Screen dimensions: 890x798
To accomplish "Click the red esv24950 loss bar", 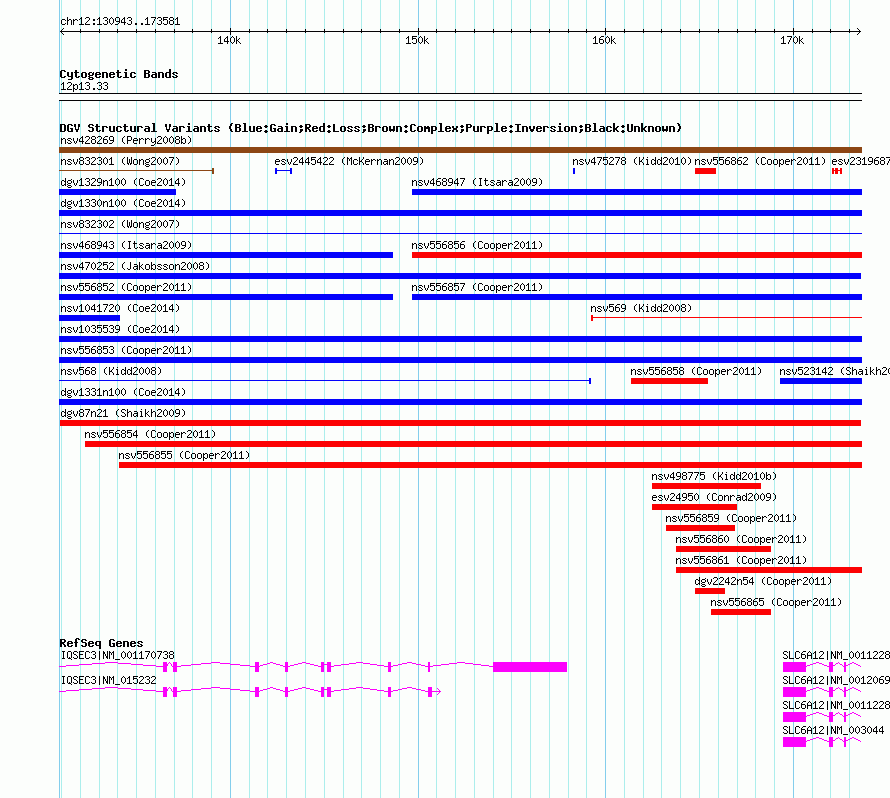I will [x=694, y=507].
